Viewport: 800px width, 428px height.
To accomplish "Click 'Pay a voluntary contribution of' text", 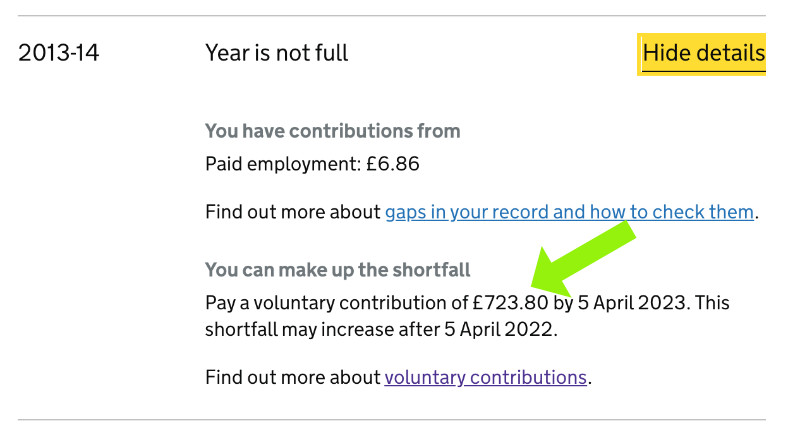I will 337,302.
